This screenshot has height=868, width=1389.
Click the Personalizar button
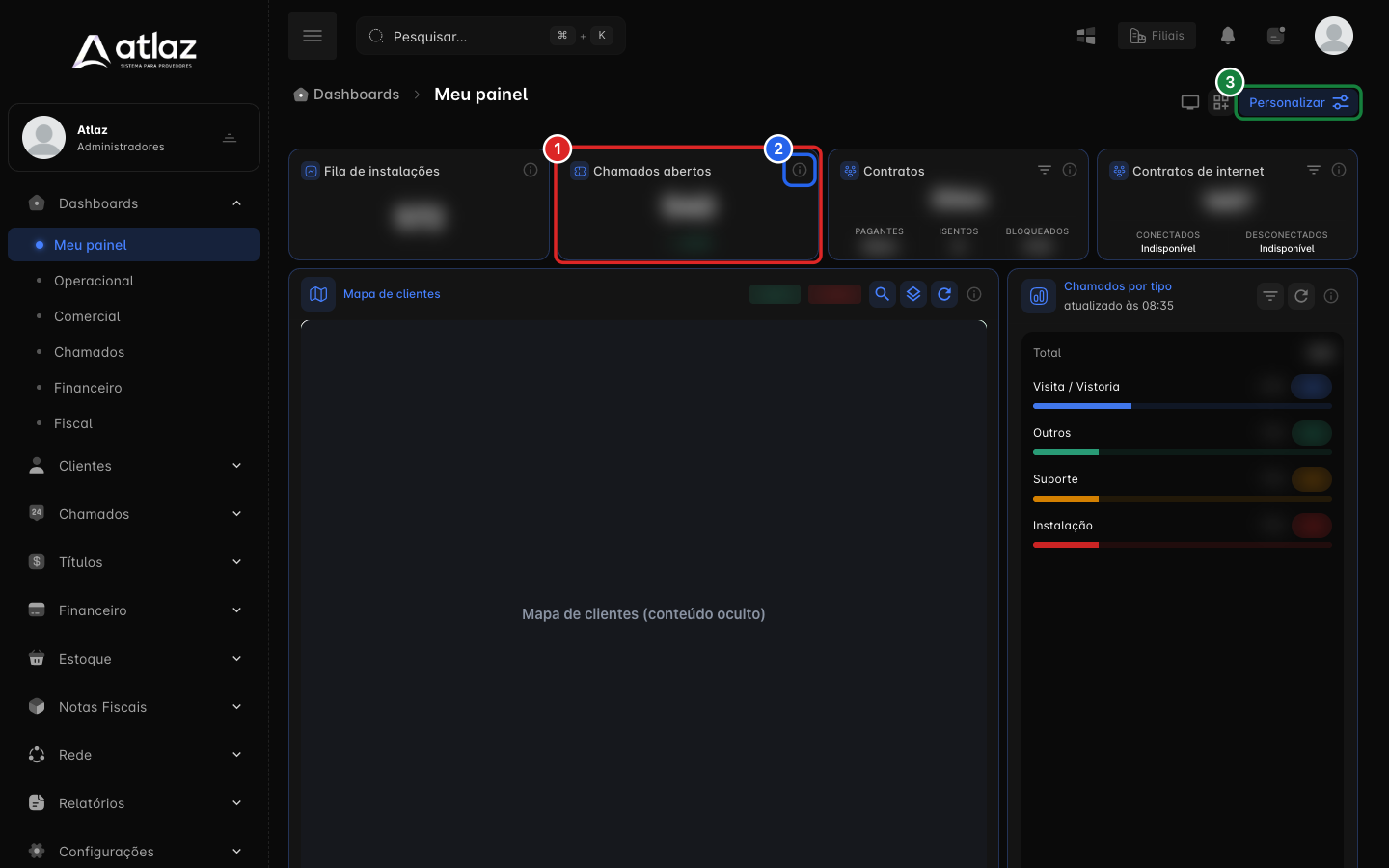(1298, 102)
